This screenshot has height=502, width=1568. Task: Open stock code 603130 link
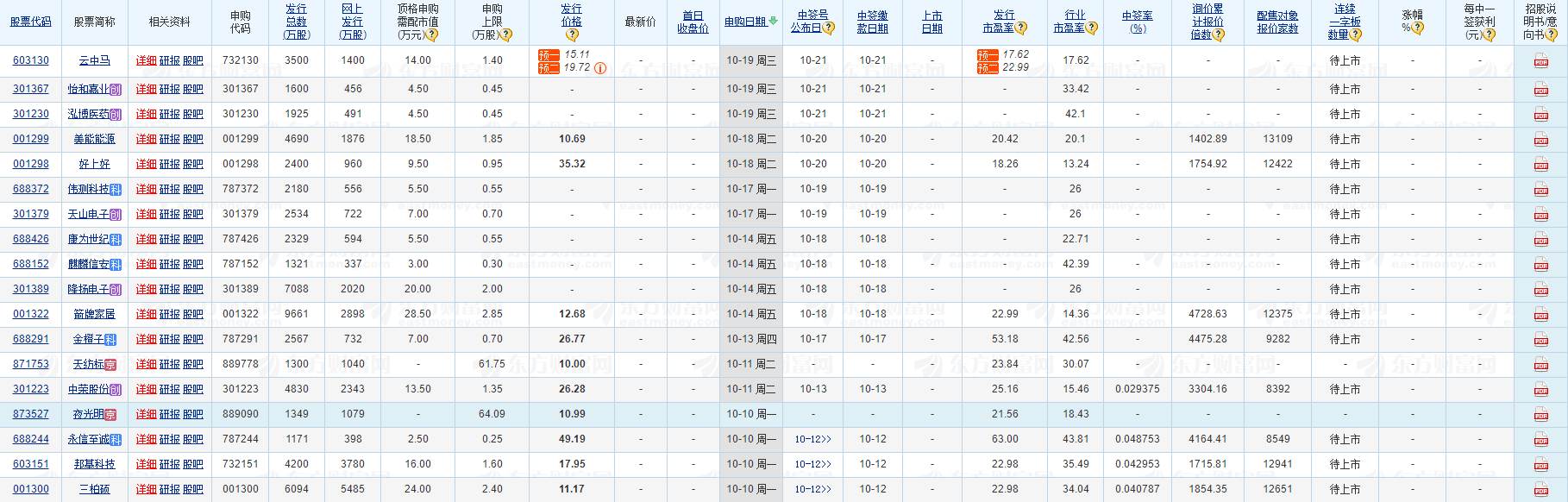[x=31, y=61]
